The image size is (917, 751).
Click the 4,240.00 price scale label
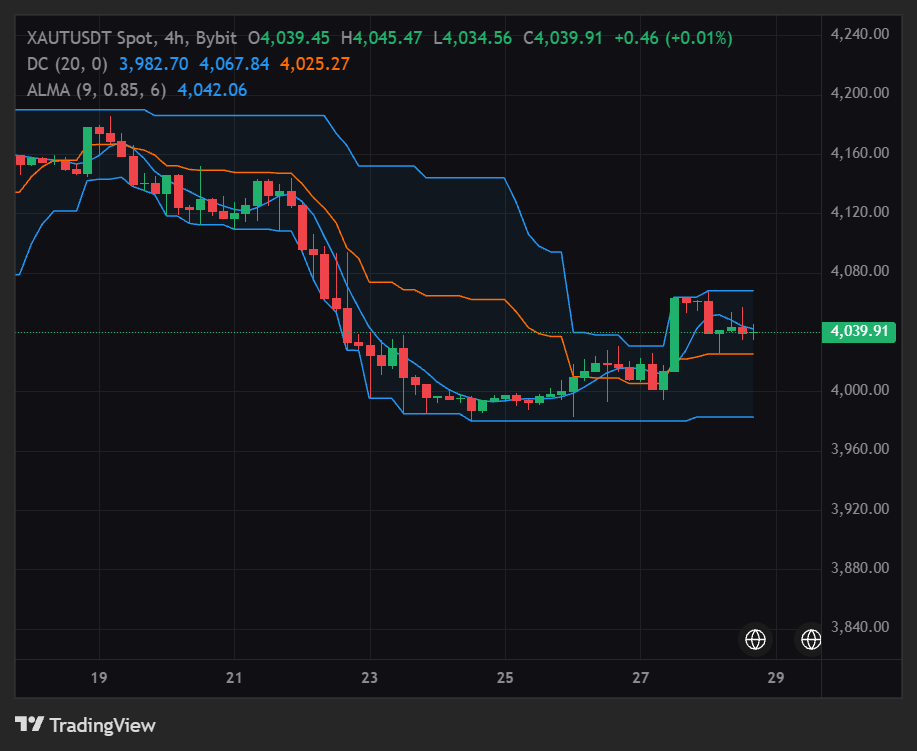(860, 34)
